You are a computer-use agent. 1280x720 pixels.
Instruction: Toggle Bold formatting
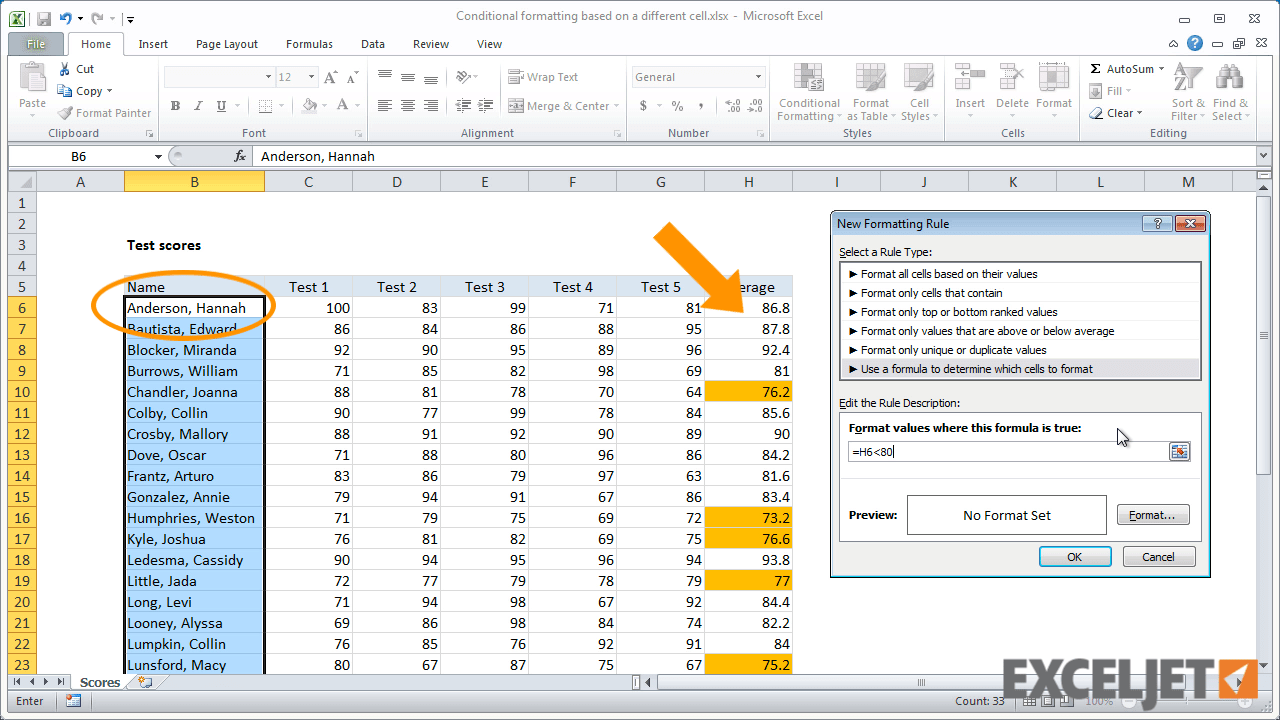coord(175,105)
